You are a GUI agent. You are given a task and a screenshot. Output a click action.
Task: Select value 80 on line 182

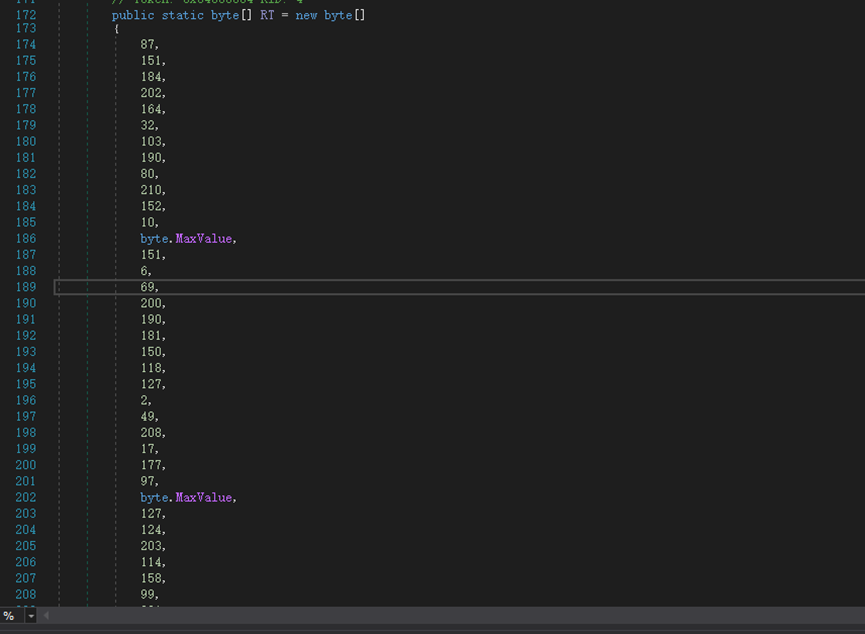tap(147, 174)
